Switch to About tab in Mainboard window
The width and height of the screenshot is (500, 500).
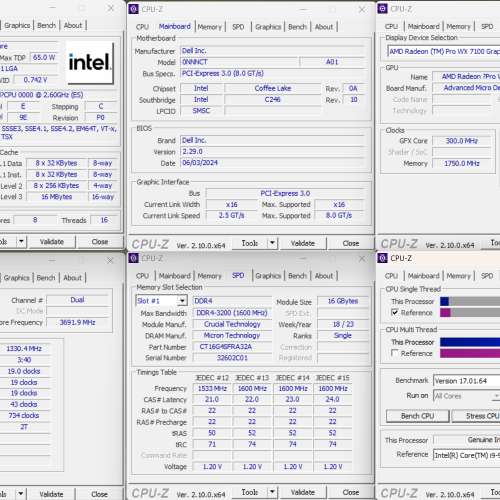(324, 27)
